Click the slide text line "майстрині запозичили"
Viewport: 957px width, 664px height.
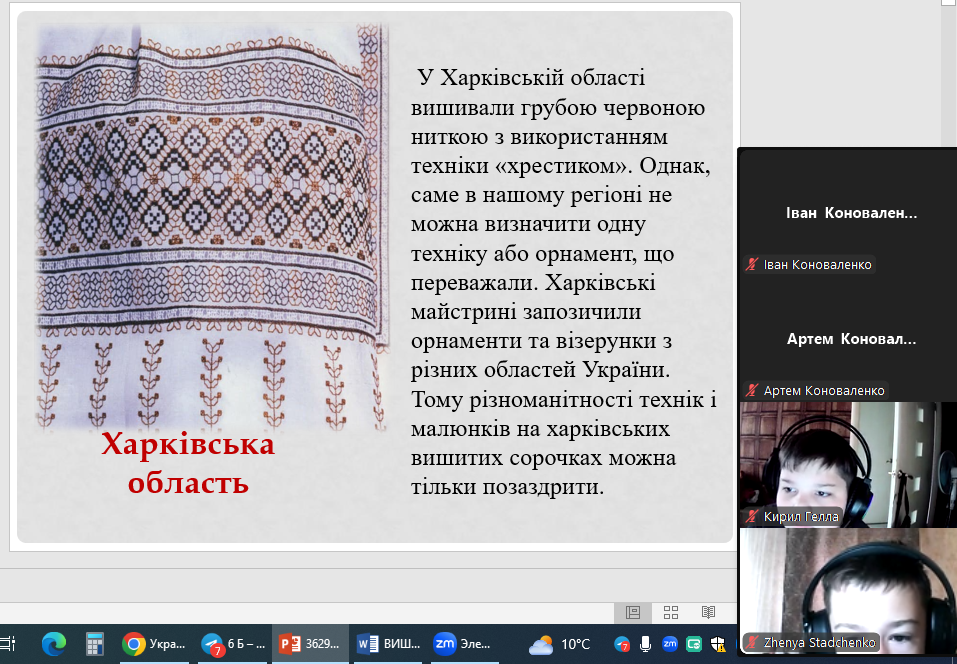point(526,312)
